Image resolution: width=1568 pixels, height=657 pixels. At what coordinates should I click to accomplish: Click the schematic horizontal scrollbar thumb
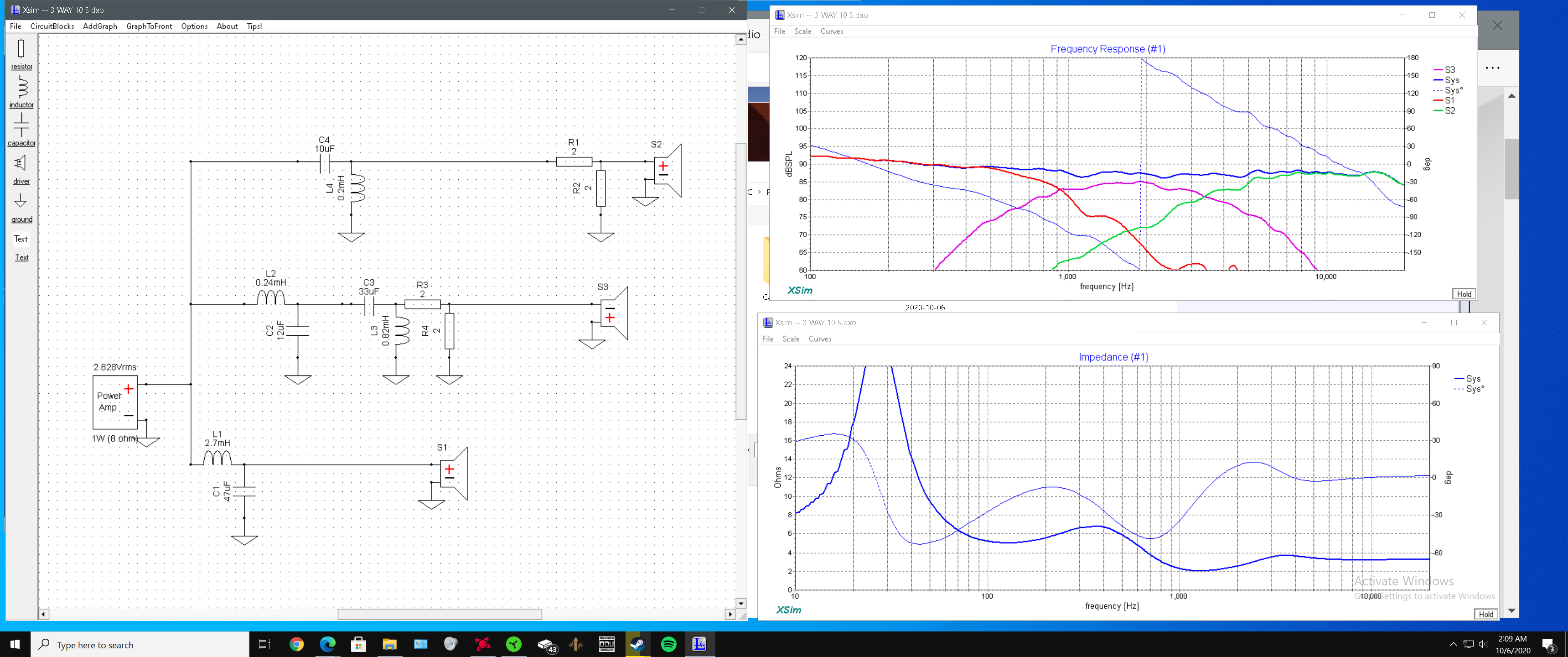point(440,615)
